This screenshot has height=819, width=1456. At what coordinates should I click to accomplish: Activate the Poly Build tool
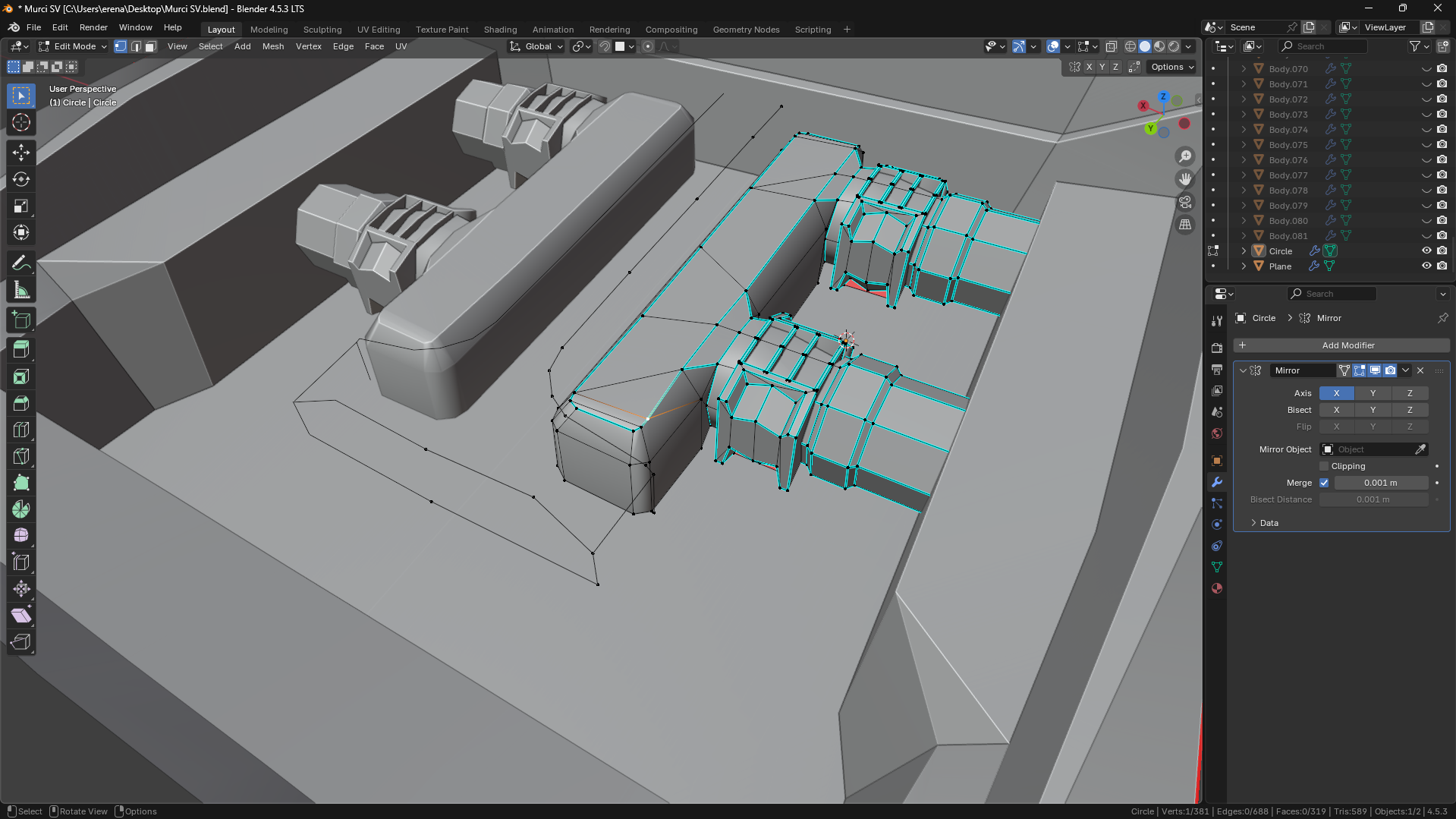pos(21,483)
